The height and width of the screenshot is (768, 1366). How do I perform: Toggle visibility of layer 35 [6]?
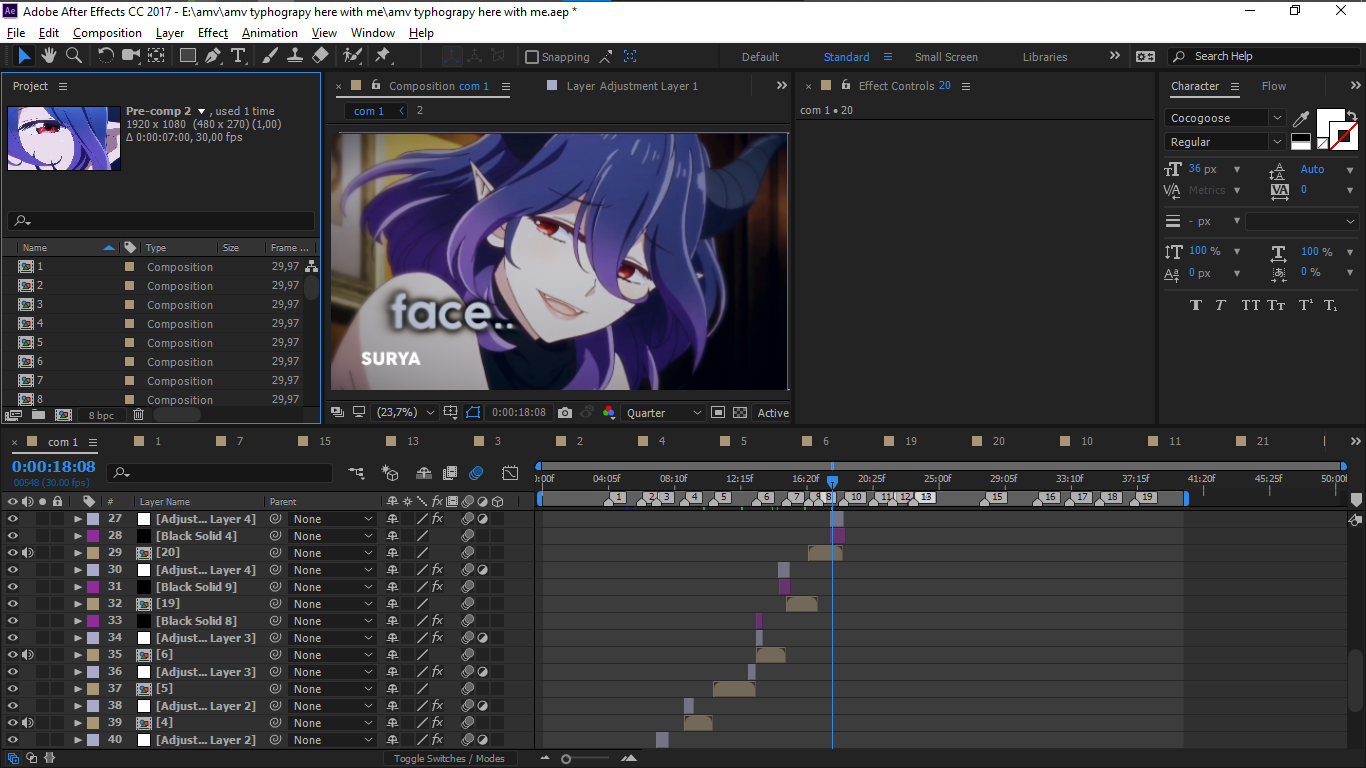coord(13,655)
